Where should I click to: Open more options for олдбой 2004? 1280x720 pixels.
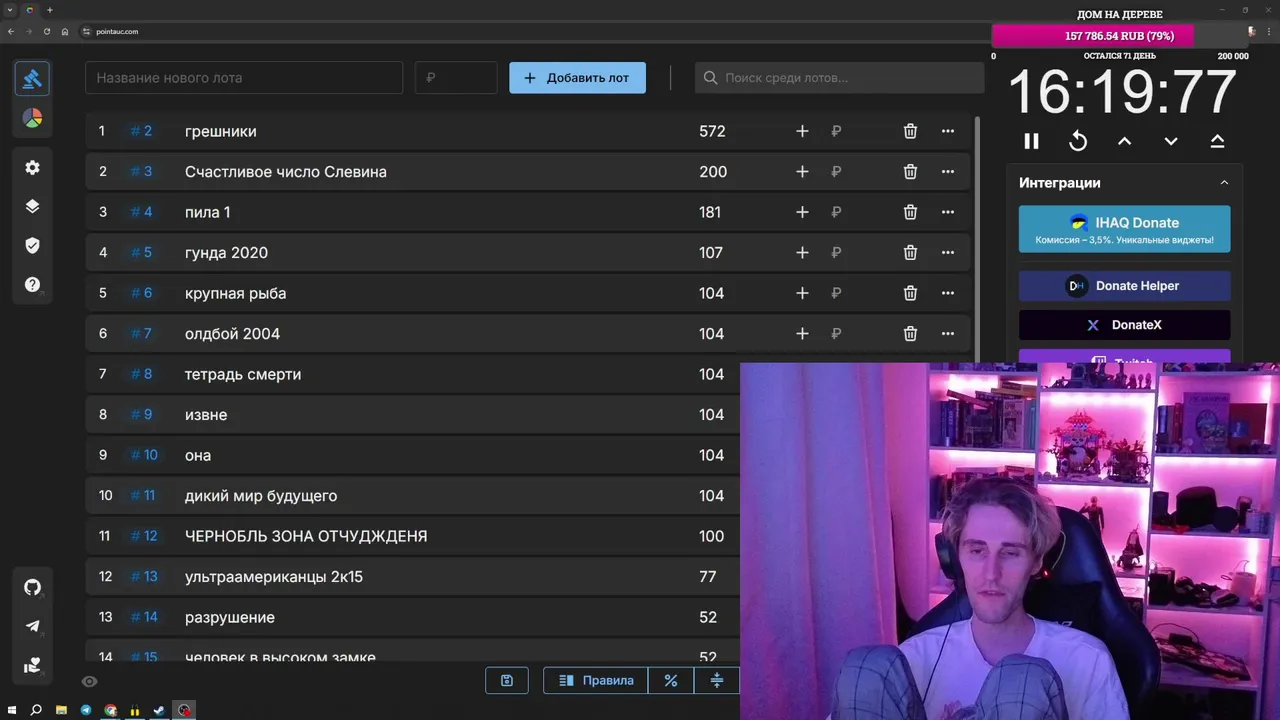click(948, 334)
